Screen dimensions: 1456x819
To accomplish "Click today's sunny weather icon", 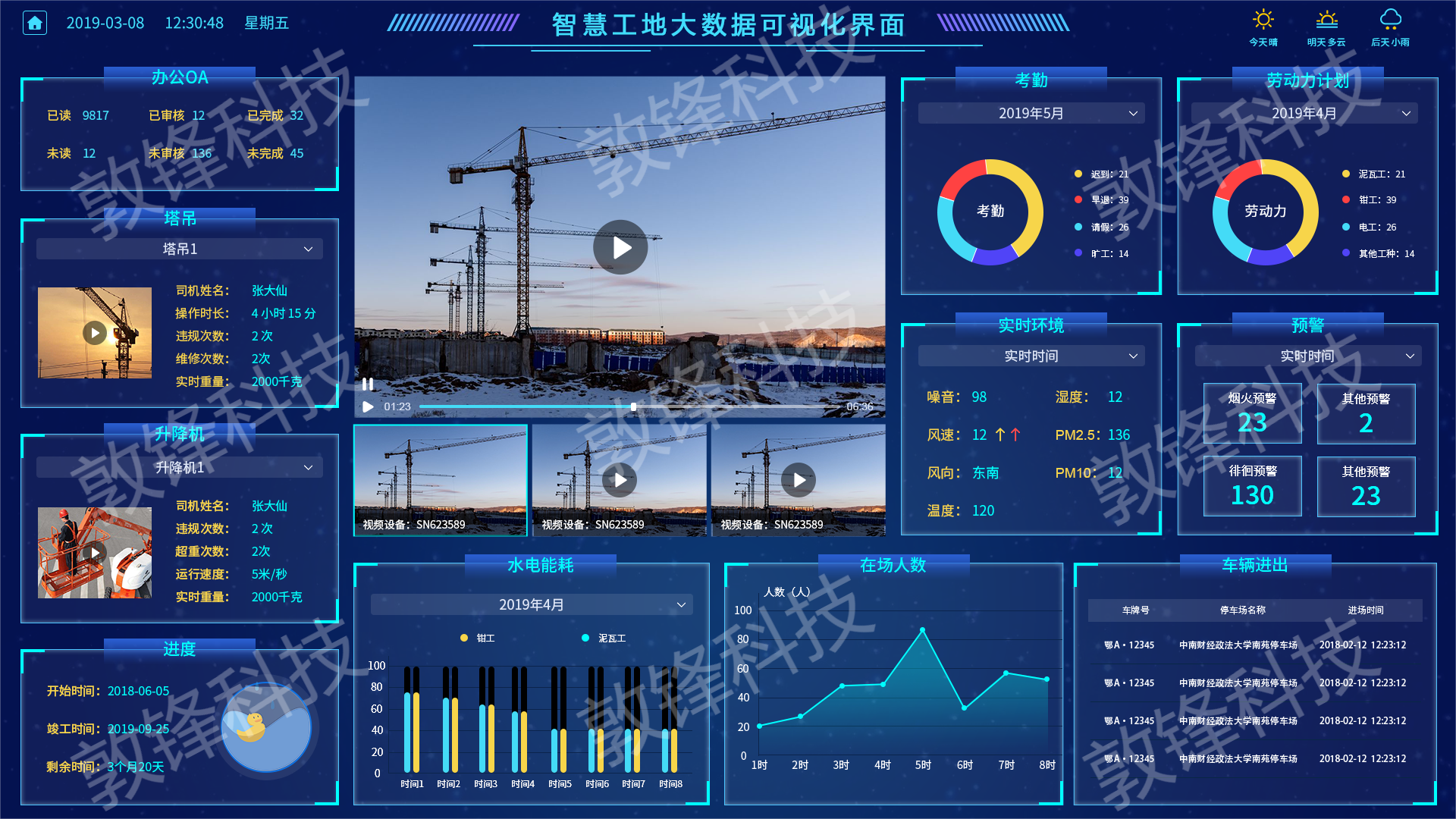I will click(x=1263, y=20).
